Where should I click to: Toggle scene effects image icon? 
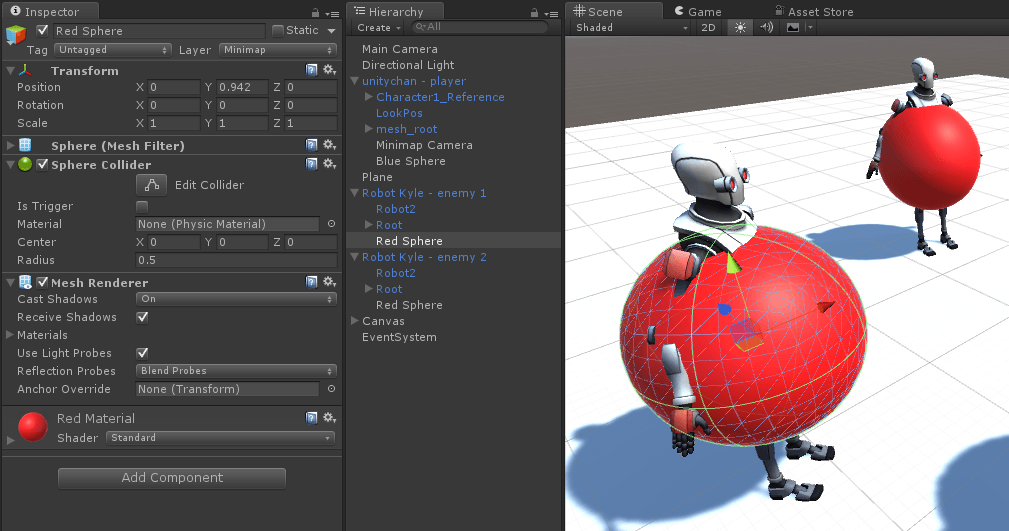(x=793, y=28)
